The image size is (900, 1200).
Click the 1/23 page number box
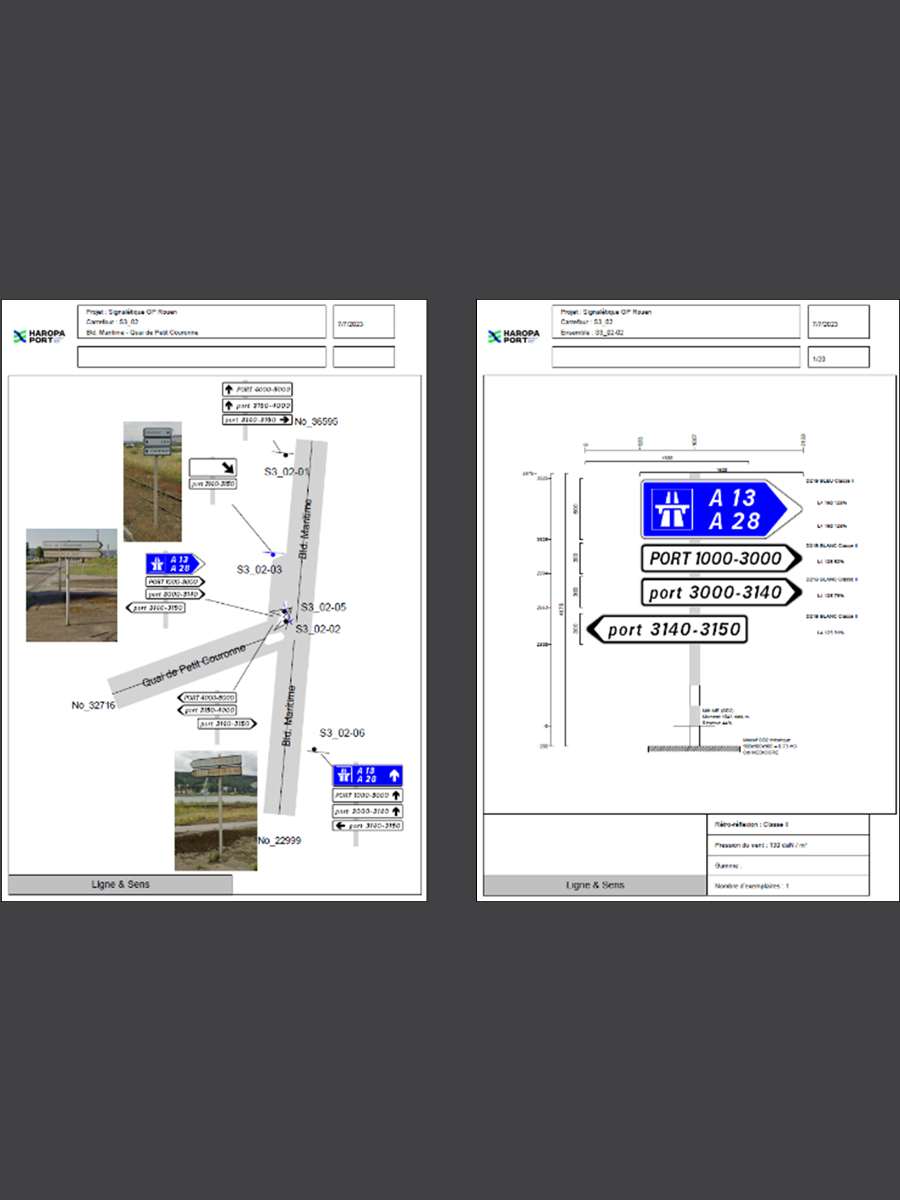pyautogui.click(x=838, y=357)
